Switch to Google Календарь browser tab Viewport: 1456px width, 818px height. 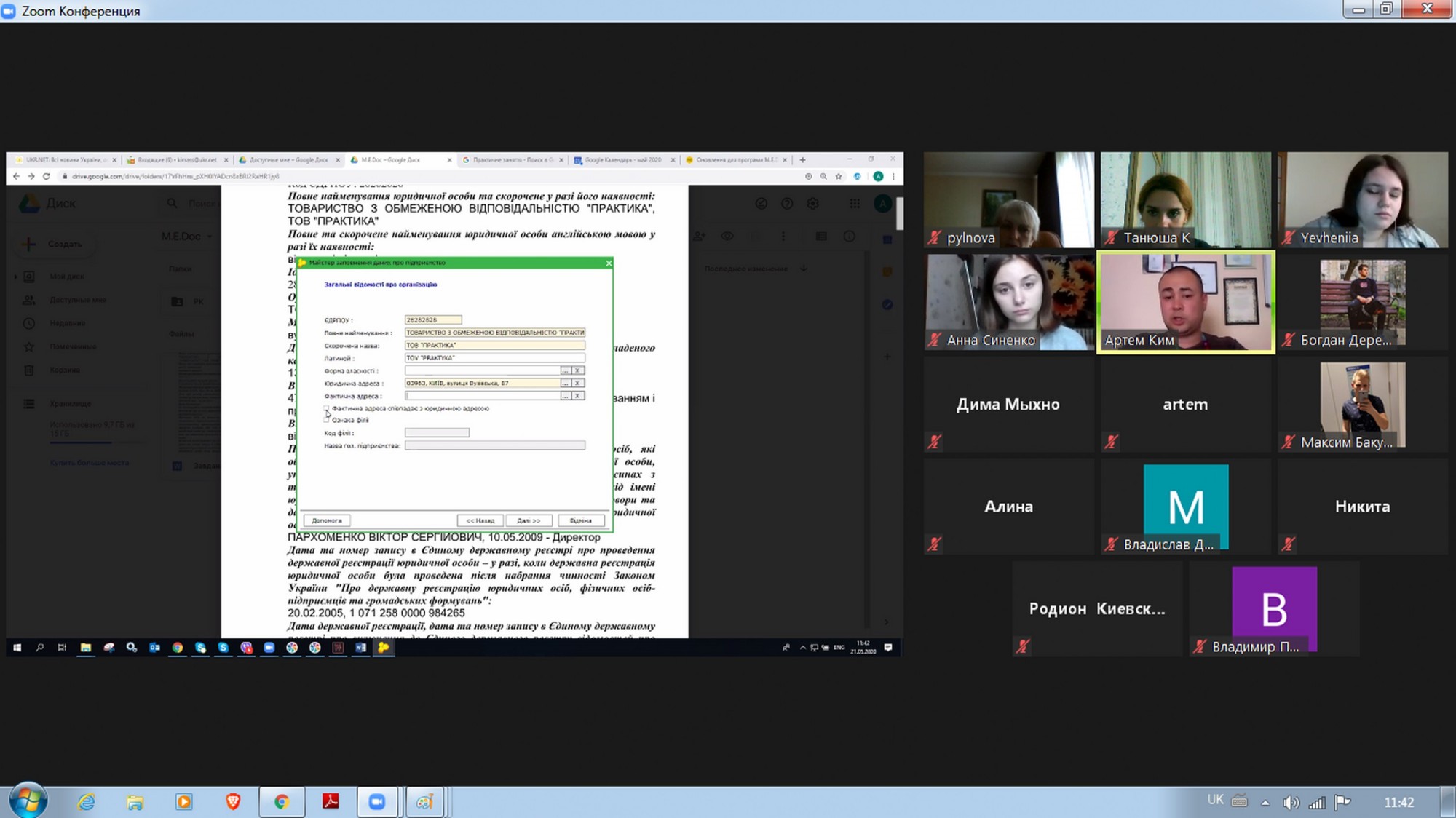624,159
